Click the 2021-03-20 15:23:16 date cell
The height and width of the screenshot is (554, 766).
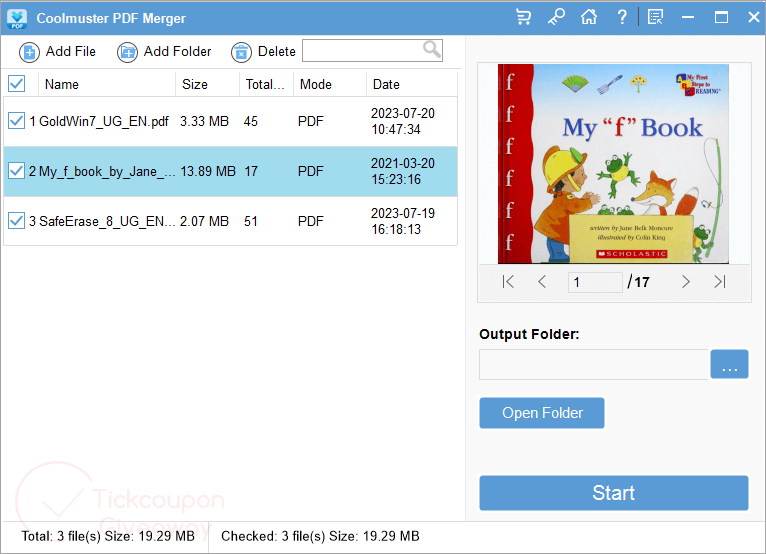[x=403, y=171]
